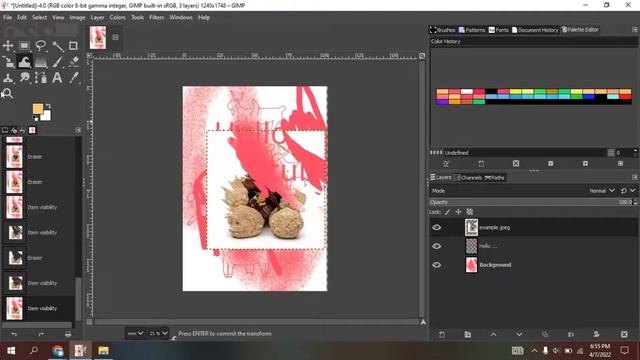Select the Crop tool
The height and width of the screenshot is (360, 640).
click(x=73, y=45)
